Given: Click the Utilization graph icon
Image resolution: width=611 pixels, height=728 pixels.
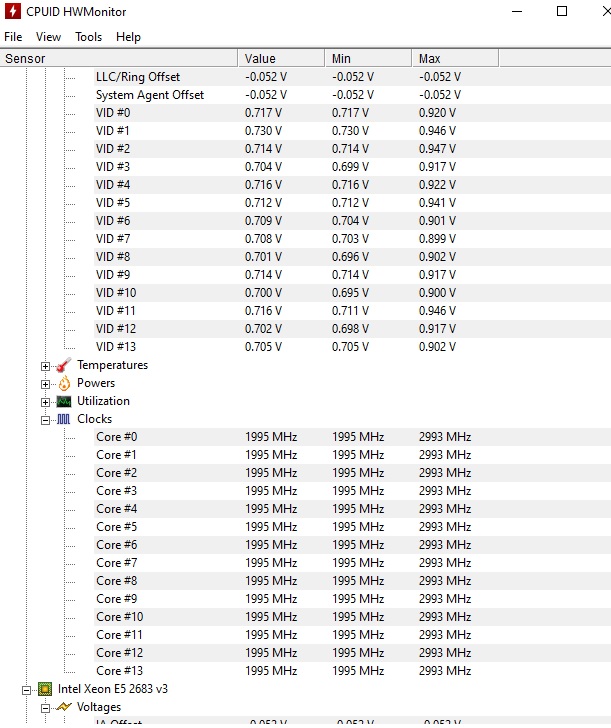Looking at the screenshot, I should (x=64, y=402).
